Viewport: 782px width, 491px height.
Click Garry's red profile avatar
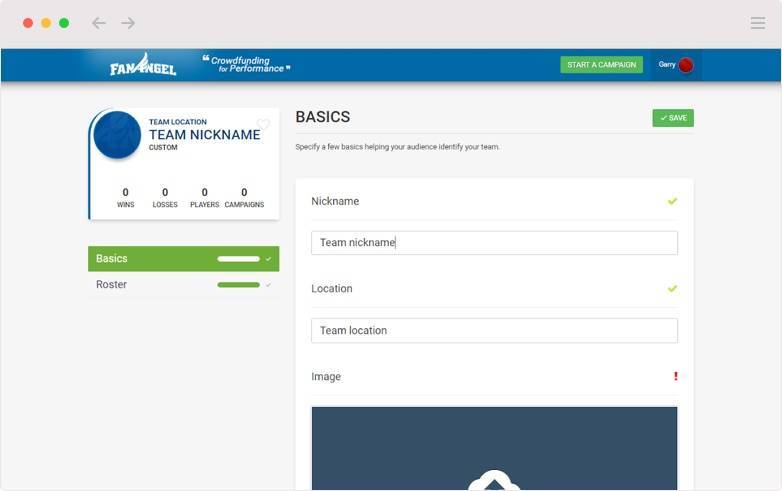685,65
